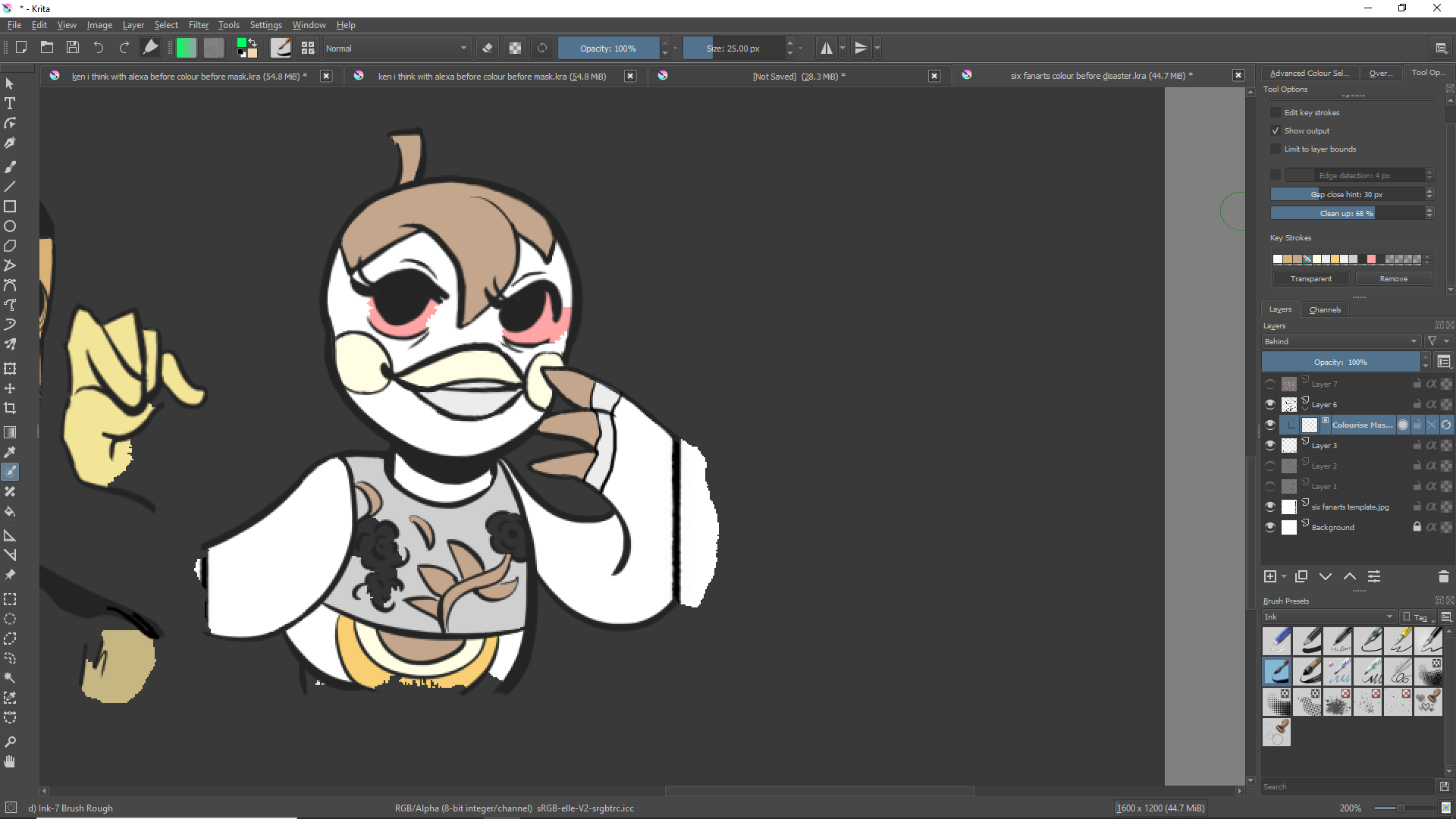
Task: Toggle horizontal mirror tool
Action: (x=827, y=48)
